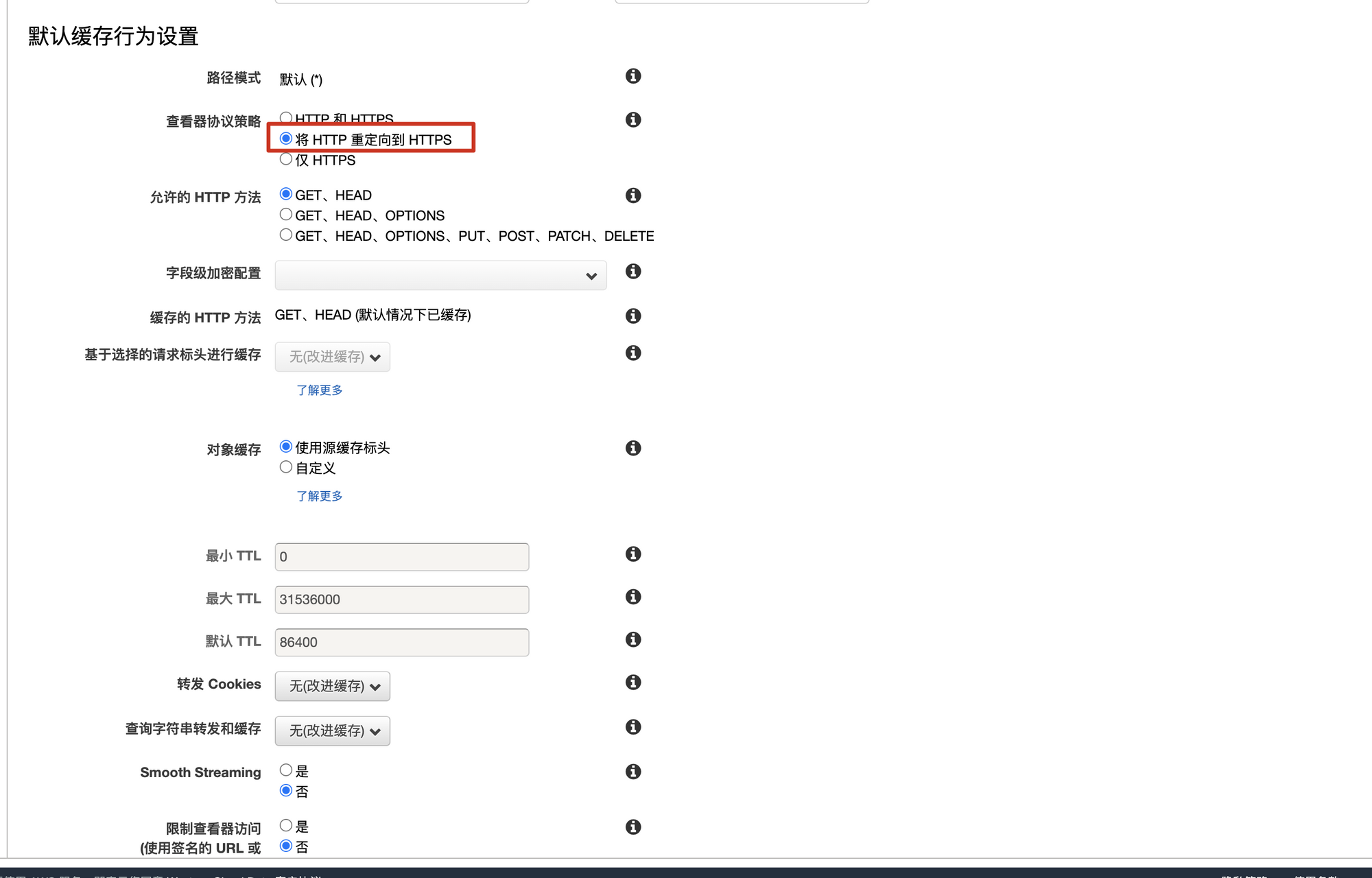Click the 默认 TTL input field

tap(401, 643)
